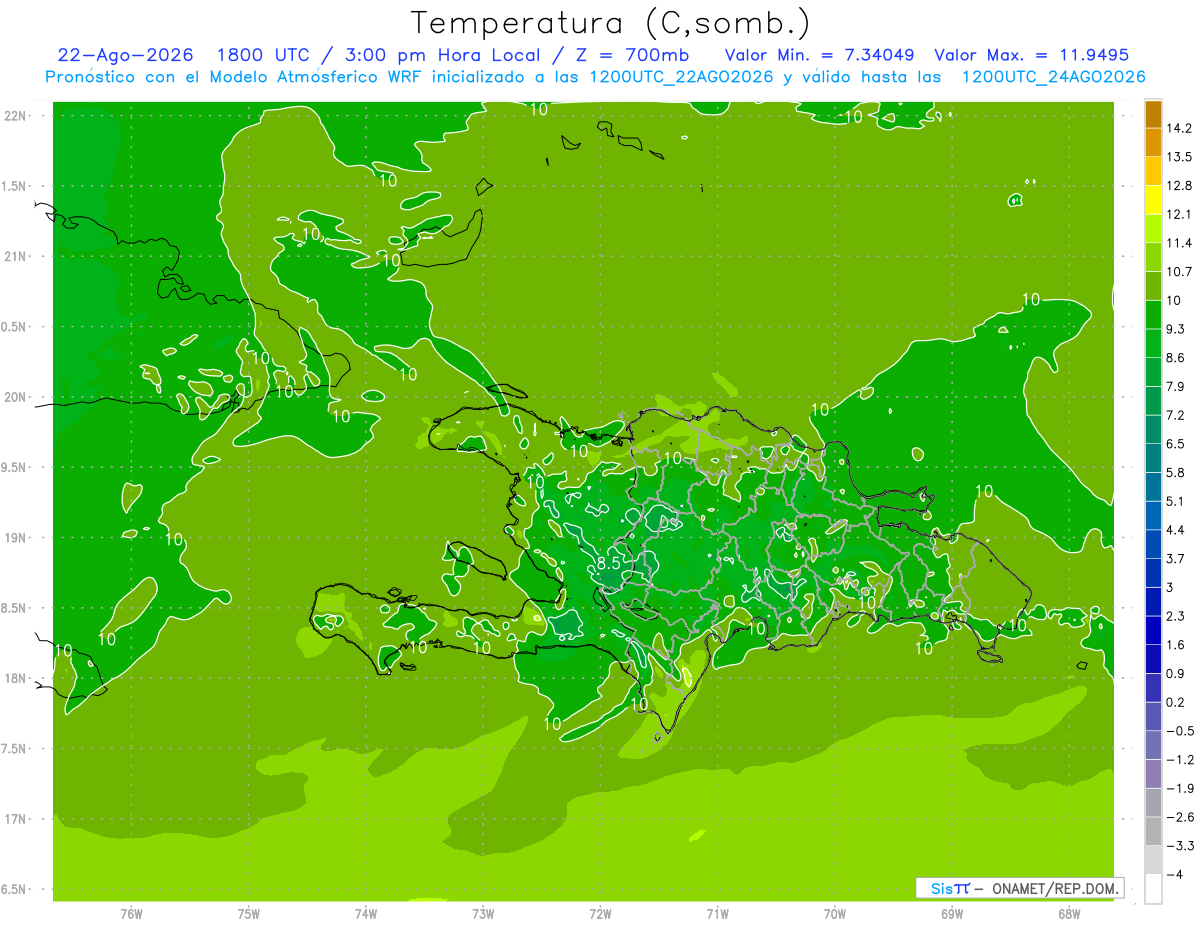Click the "-3.3" value on the color scale
The width and height of the screenshot is (1200, 927).
(1179, 846)
